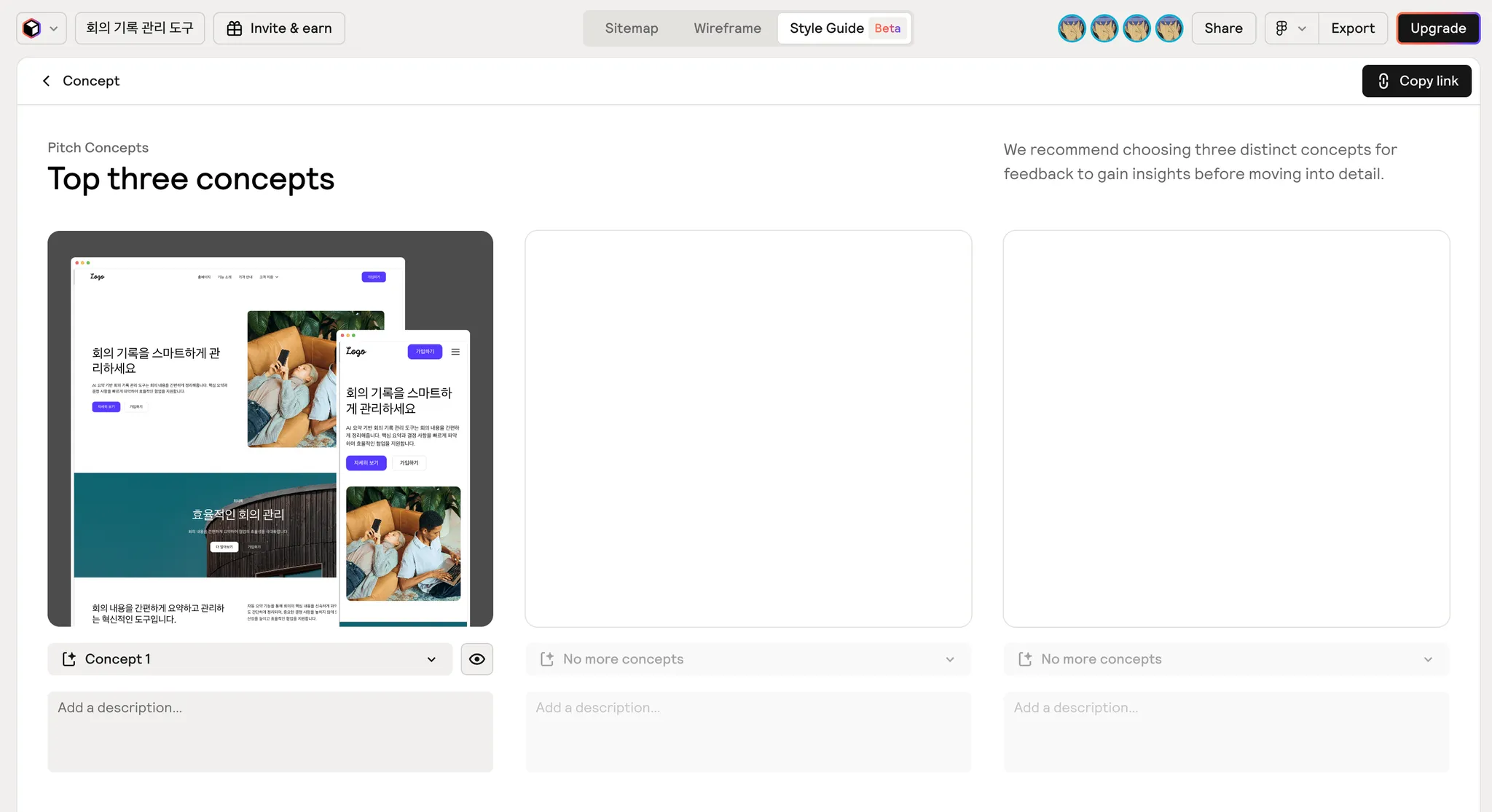Click the Figma export icon
1492x812 pixels.
coord(1281,28)
